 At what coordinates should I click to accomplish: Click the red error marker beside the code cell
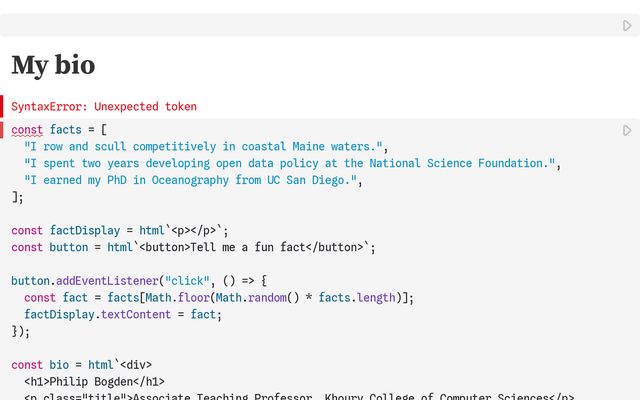click(x=2, y=130)
